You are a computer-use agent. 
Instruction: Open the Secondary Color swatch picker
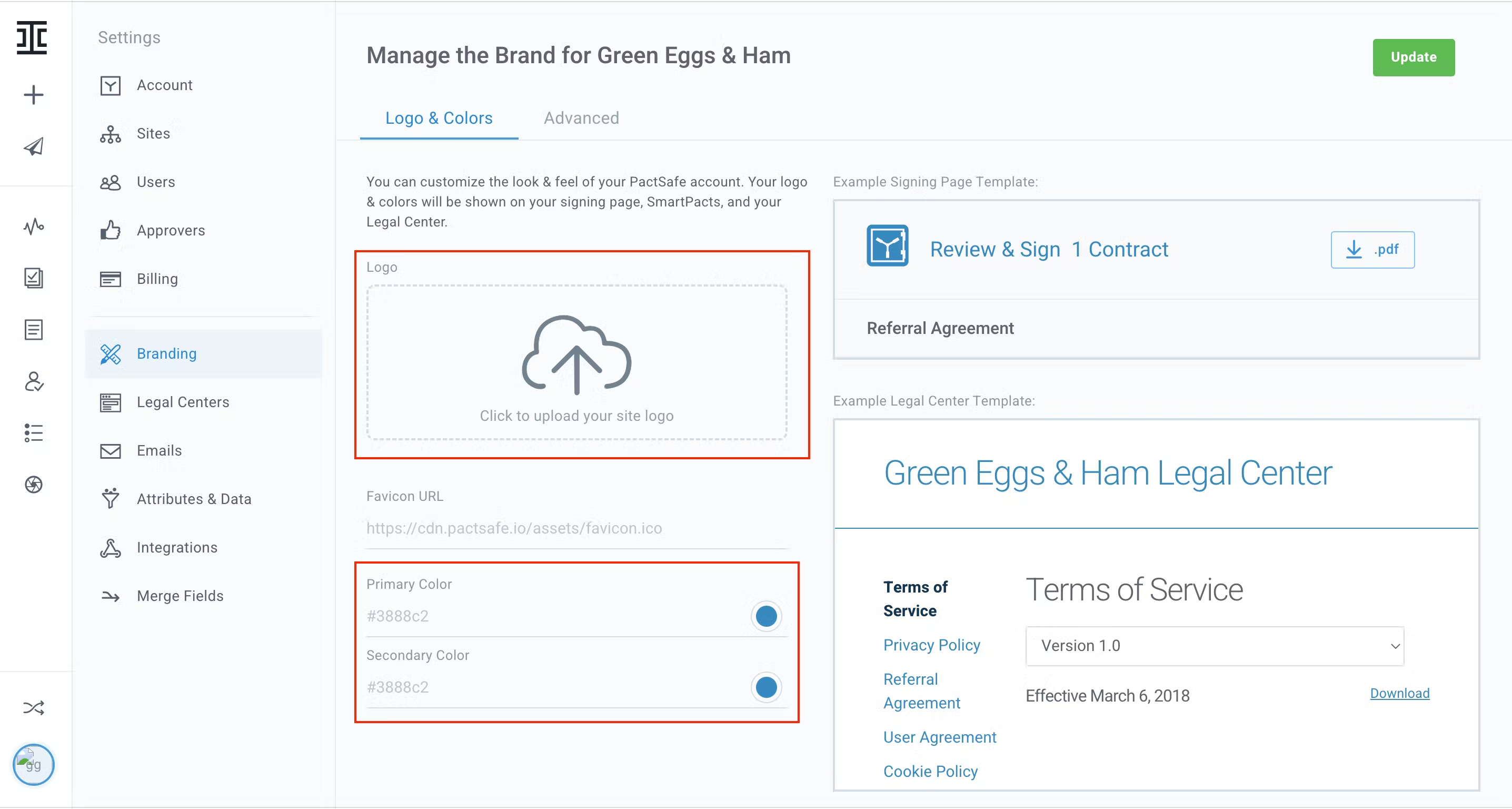[x=766, y=687]
